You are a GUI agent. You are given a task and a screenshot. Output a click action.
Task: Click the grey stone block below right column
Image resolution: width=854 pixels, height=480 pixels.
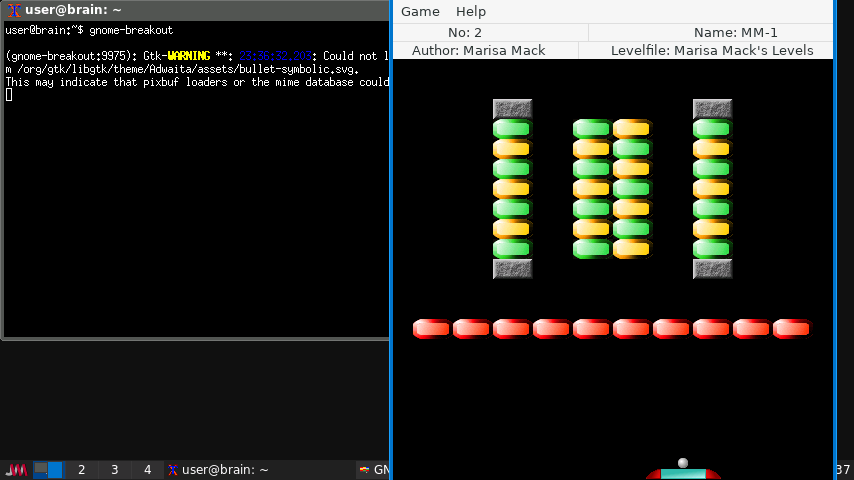pyautogui.click(x=713, y=269)
